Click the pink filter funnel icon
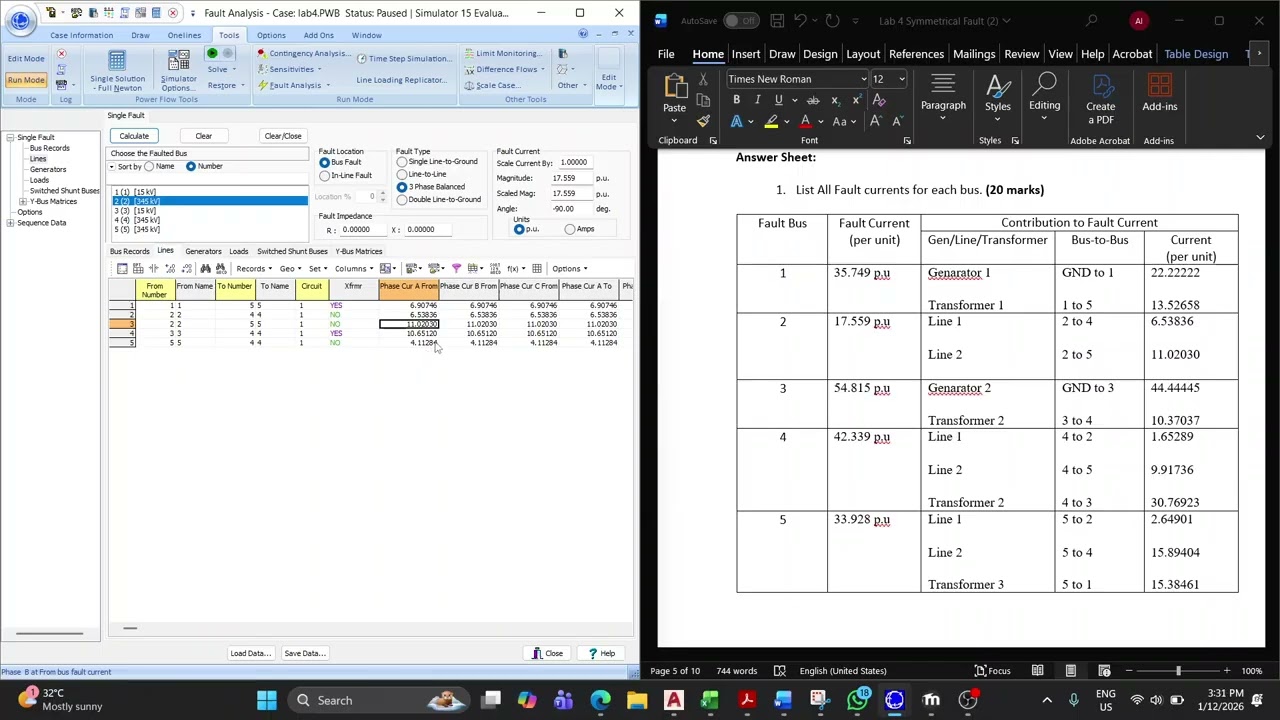The height and width of the screenshot is (720, 1280). [457, 268]
